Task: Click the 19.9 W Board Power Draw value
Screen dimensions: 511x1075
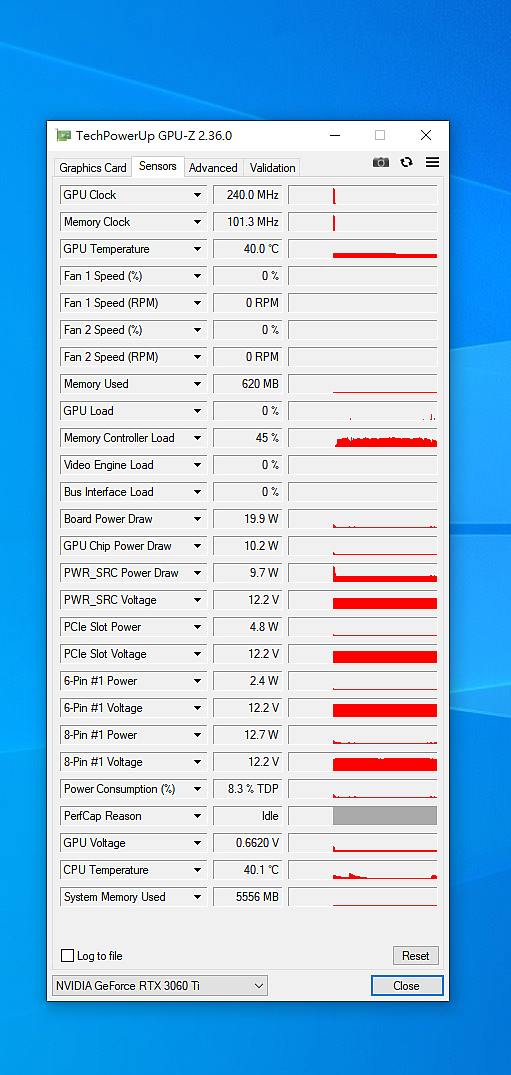Action: [248, 519]
